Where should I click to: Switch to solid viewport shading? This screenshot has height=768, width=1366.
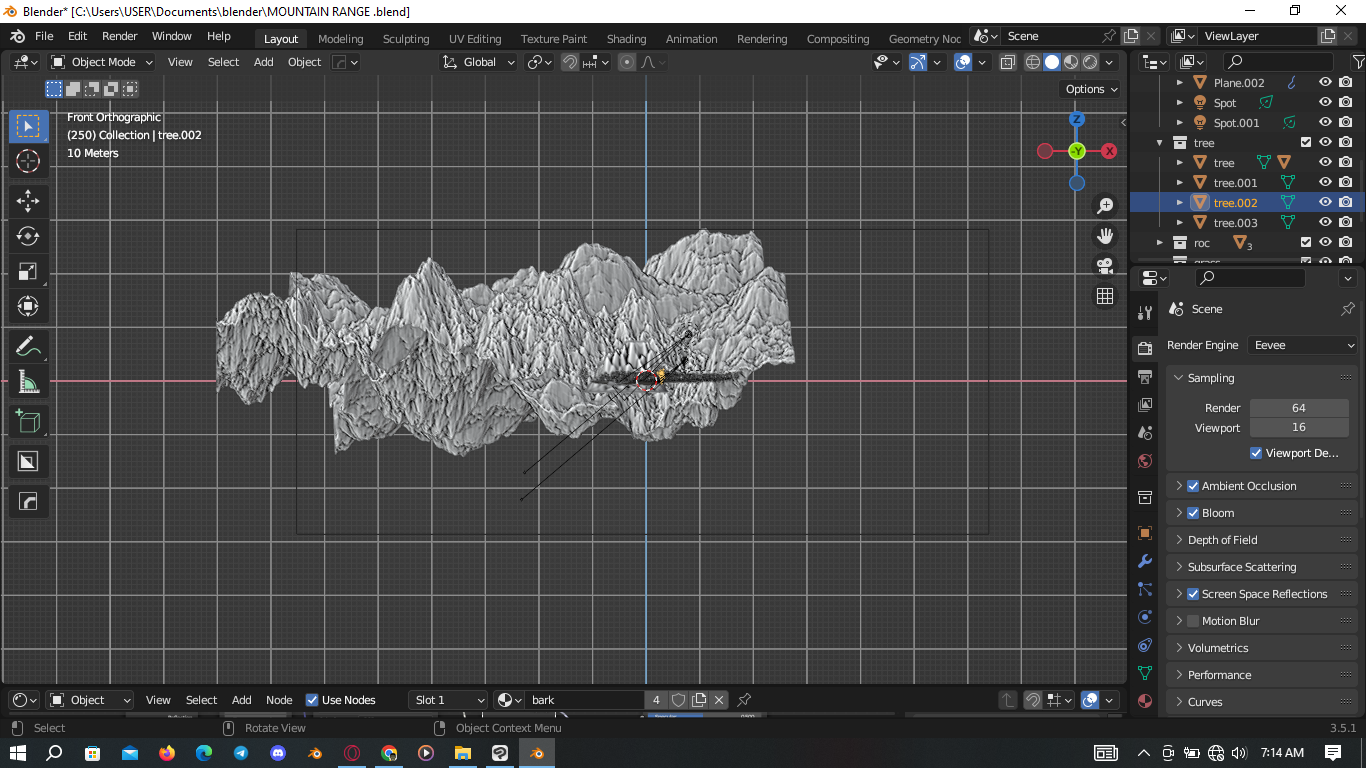[1052, 62]
